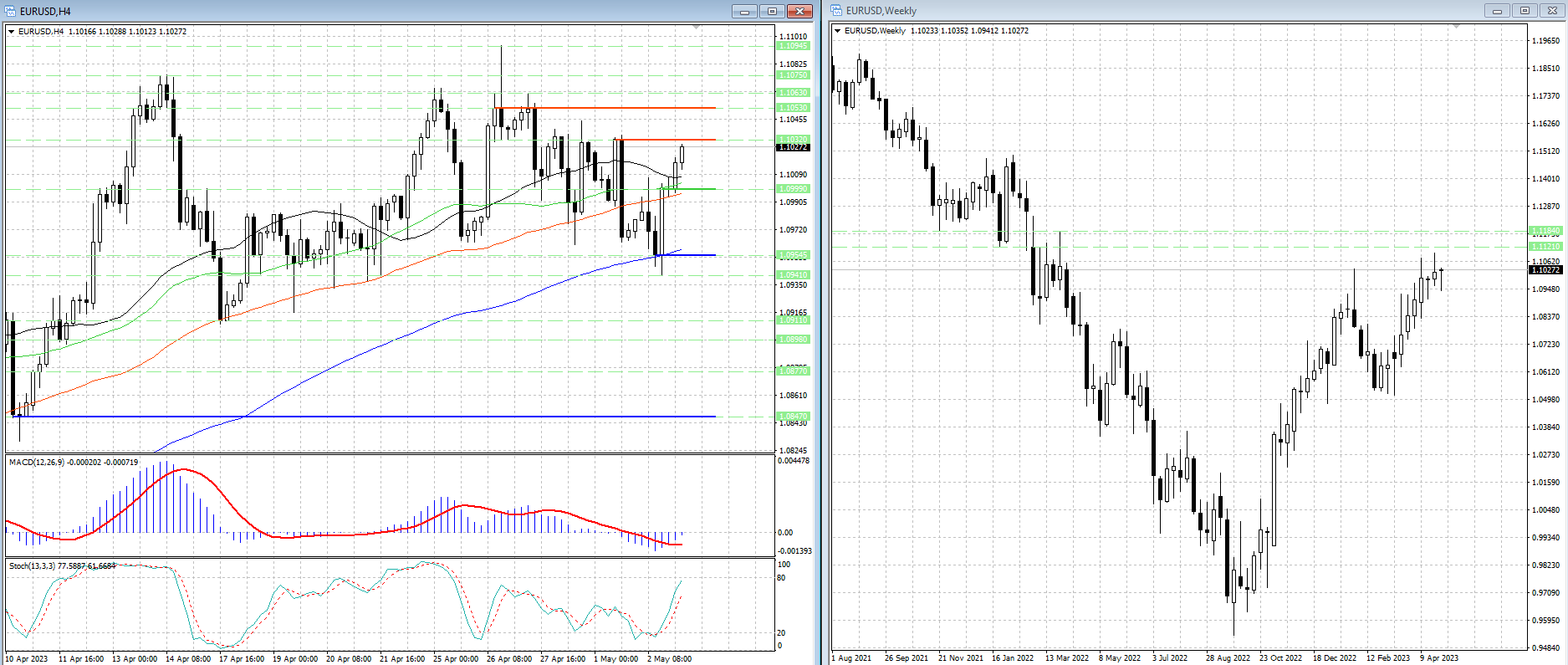1568x665 pixels.
Task: Click the MACD(12,26,9) indicator label
Action: [x=73, y=462]
